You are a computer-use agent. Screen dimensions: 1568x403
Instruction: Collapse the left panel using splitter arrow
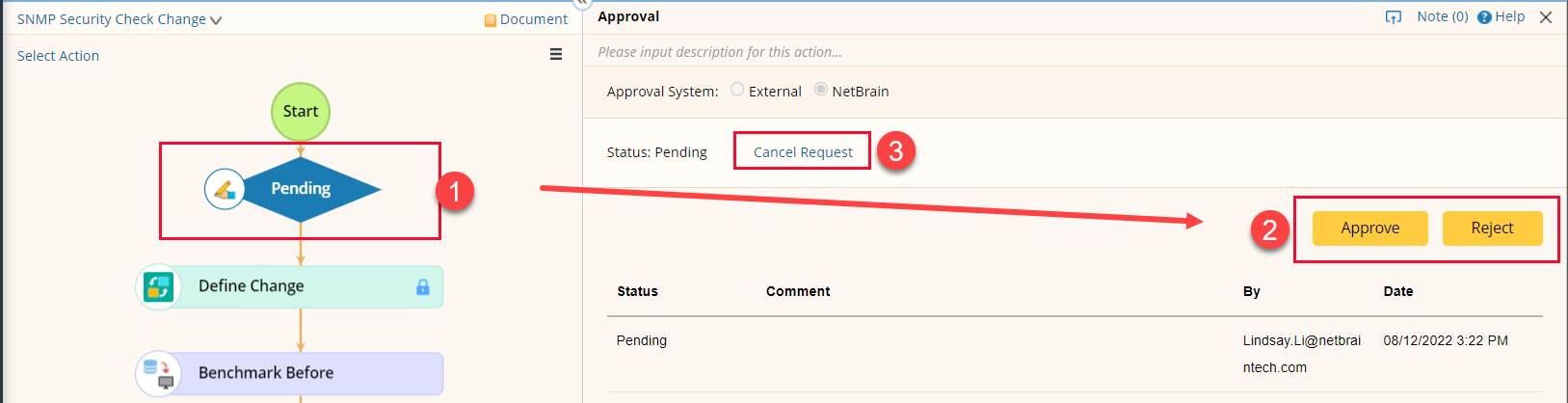pyautogui.click(x=582, y=3)
